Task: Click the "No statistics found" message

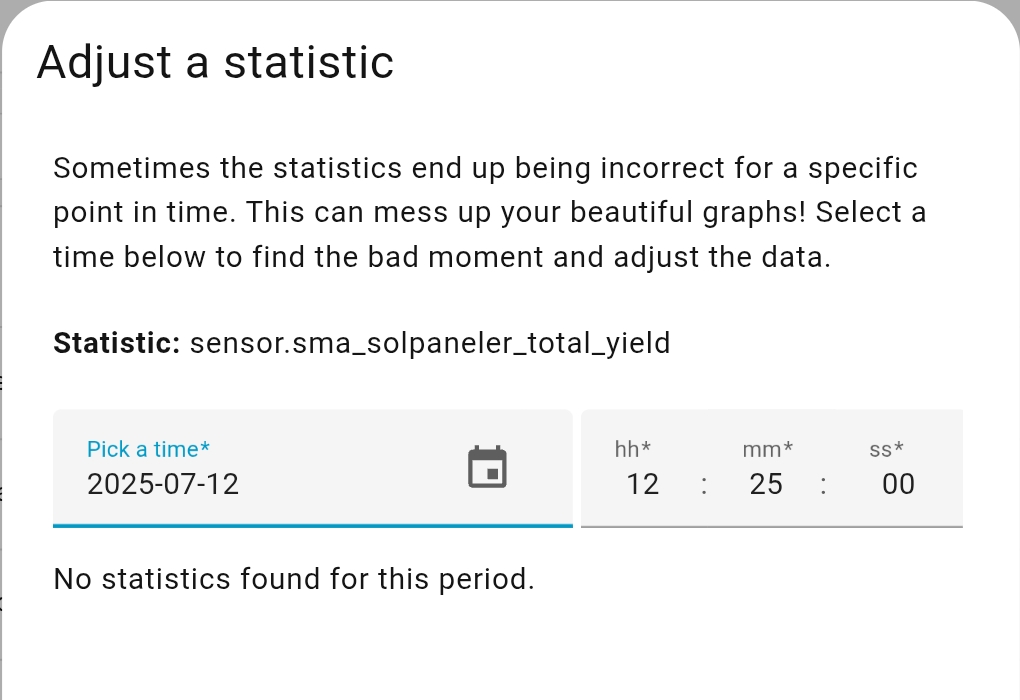Action: coord(294,579)
